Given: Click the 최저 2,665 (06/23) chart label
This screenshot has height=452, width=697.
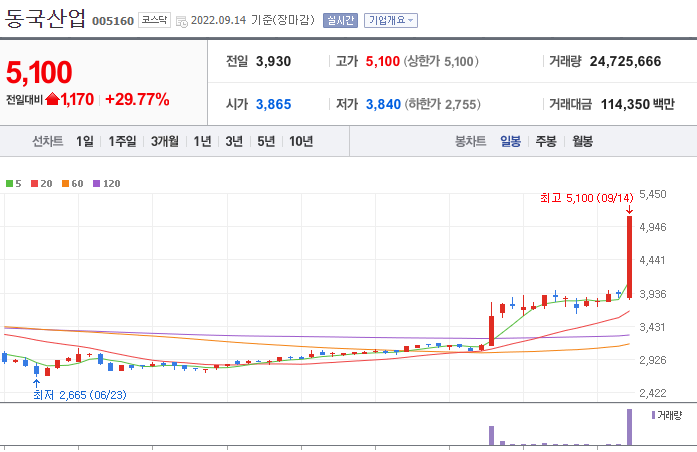Looking at the screenshot, I should point(80,395).
